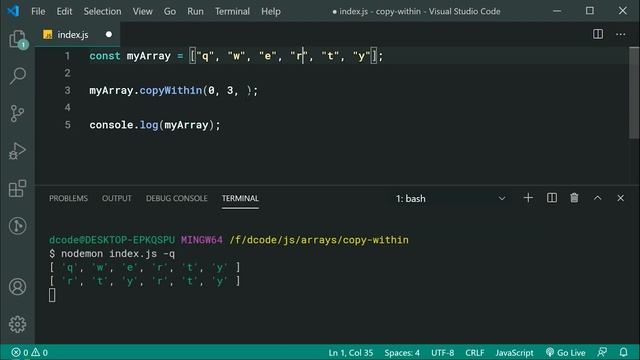Open the File menu
This screenshot has height=360, width=640.
[38, 11]
